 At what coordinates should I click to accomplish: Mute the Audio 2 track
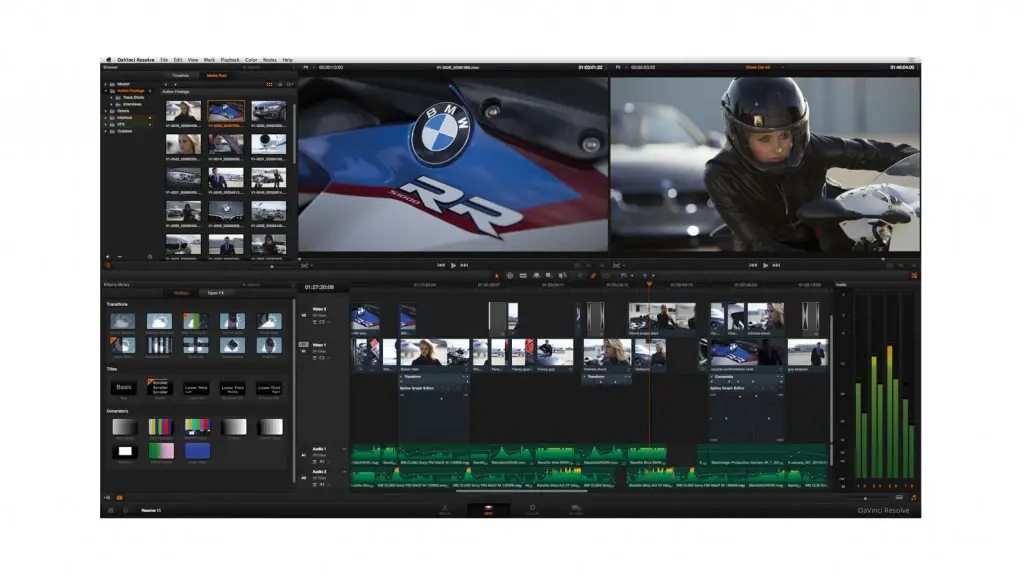click(322, 485)
